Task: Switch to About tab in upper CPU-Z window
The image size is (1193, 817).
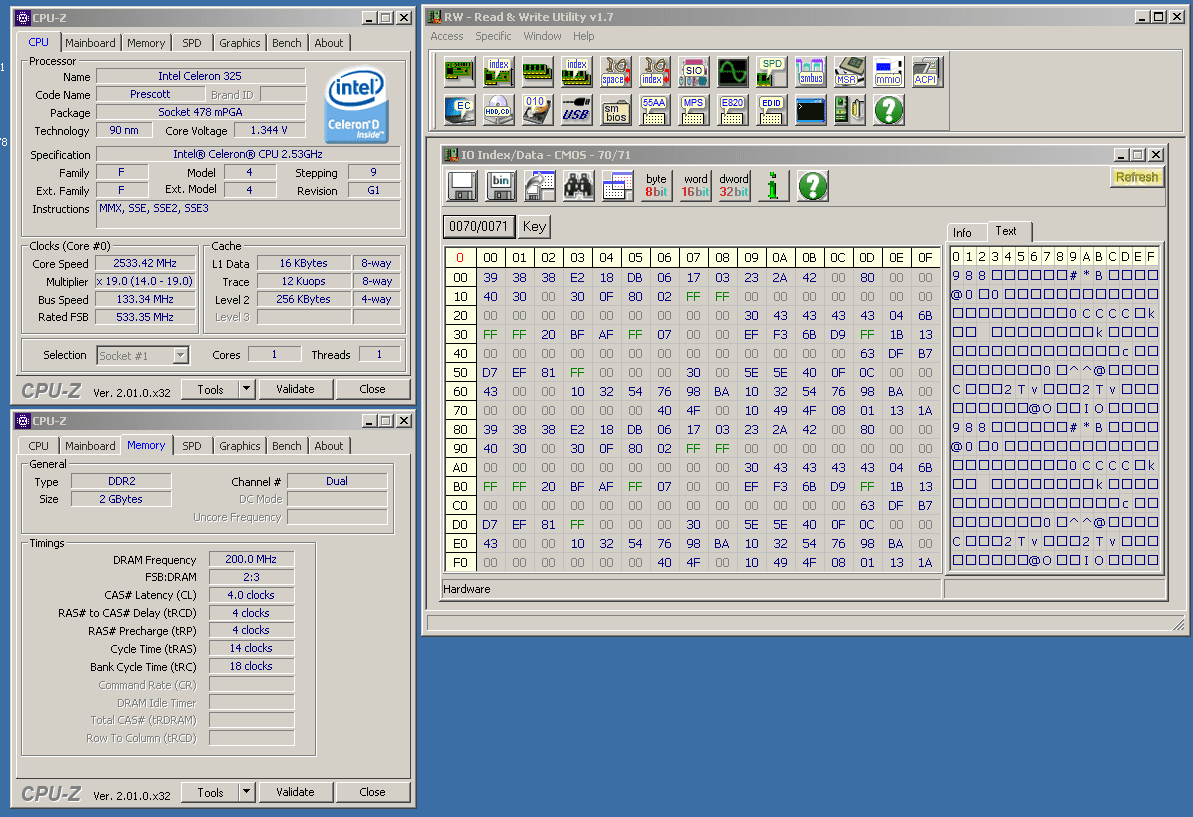Action: [x=329, y=43]
